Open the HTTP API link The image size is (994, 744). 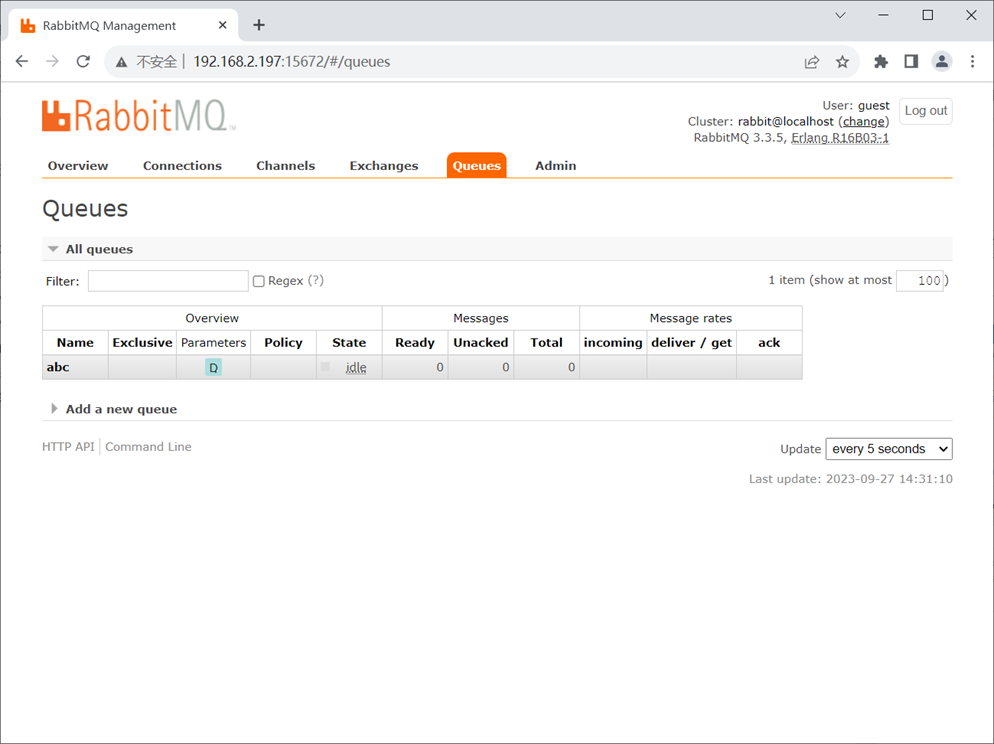click(68, 447)
